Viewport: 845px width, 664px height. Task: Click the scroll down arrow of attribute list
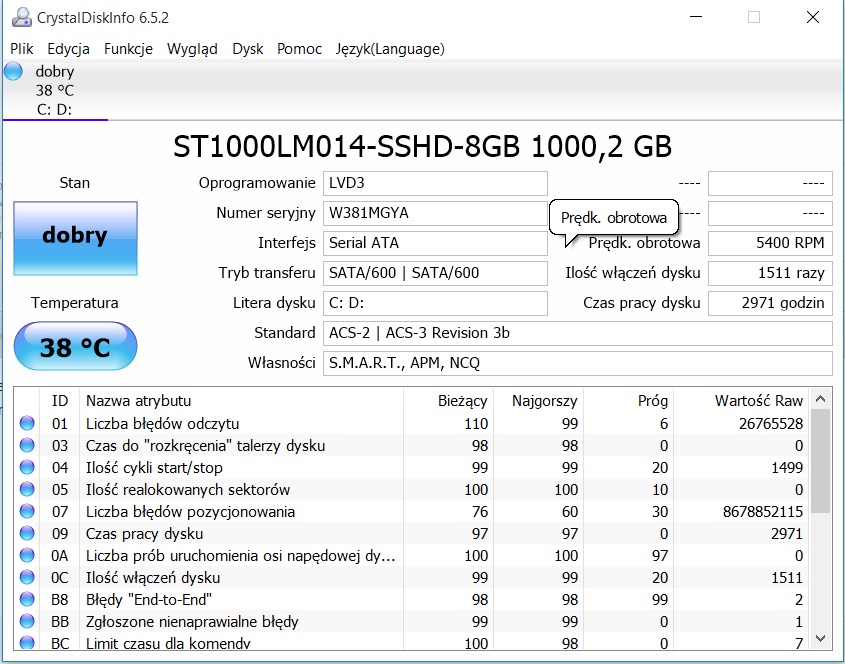pyautogui.click(x=820, y=639)
